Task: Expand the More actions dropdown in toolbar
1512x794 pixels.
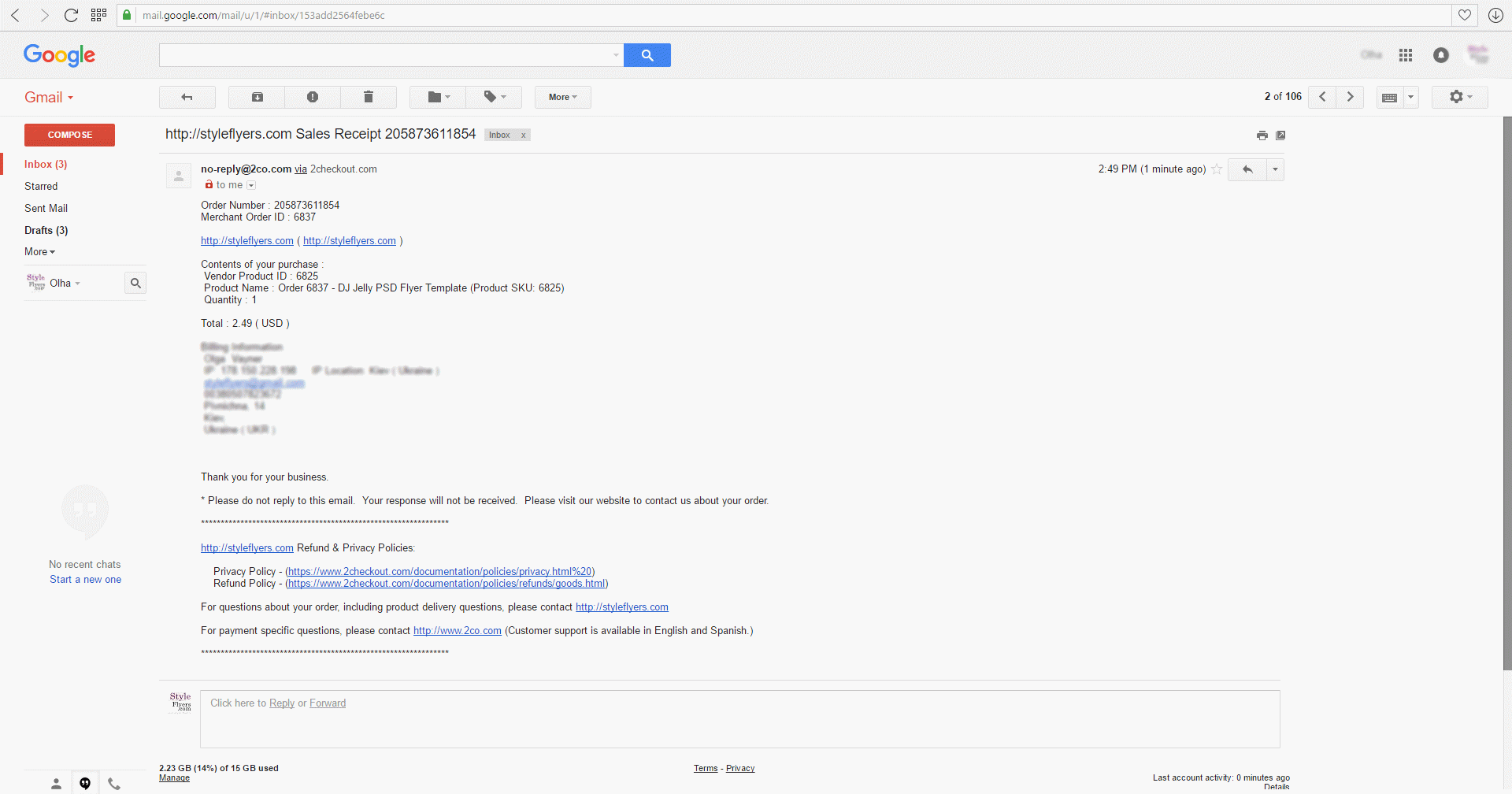Action: (562, 97)
